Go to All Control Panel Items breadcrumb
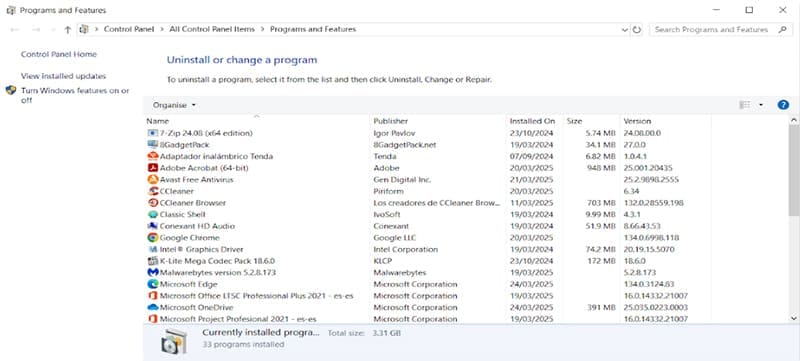This screenshot has height=361, width=800. click(212, 30)
